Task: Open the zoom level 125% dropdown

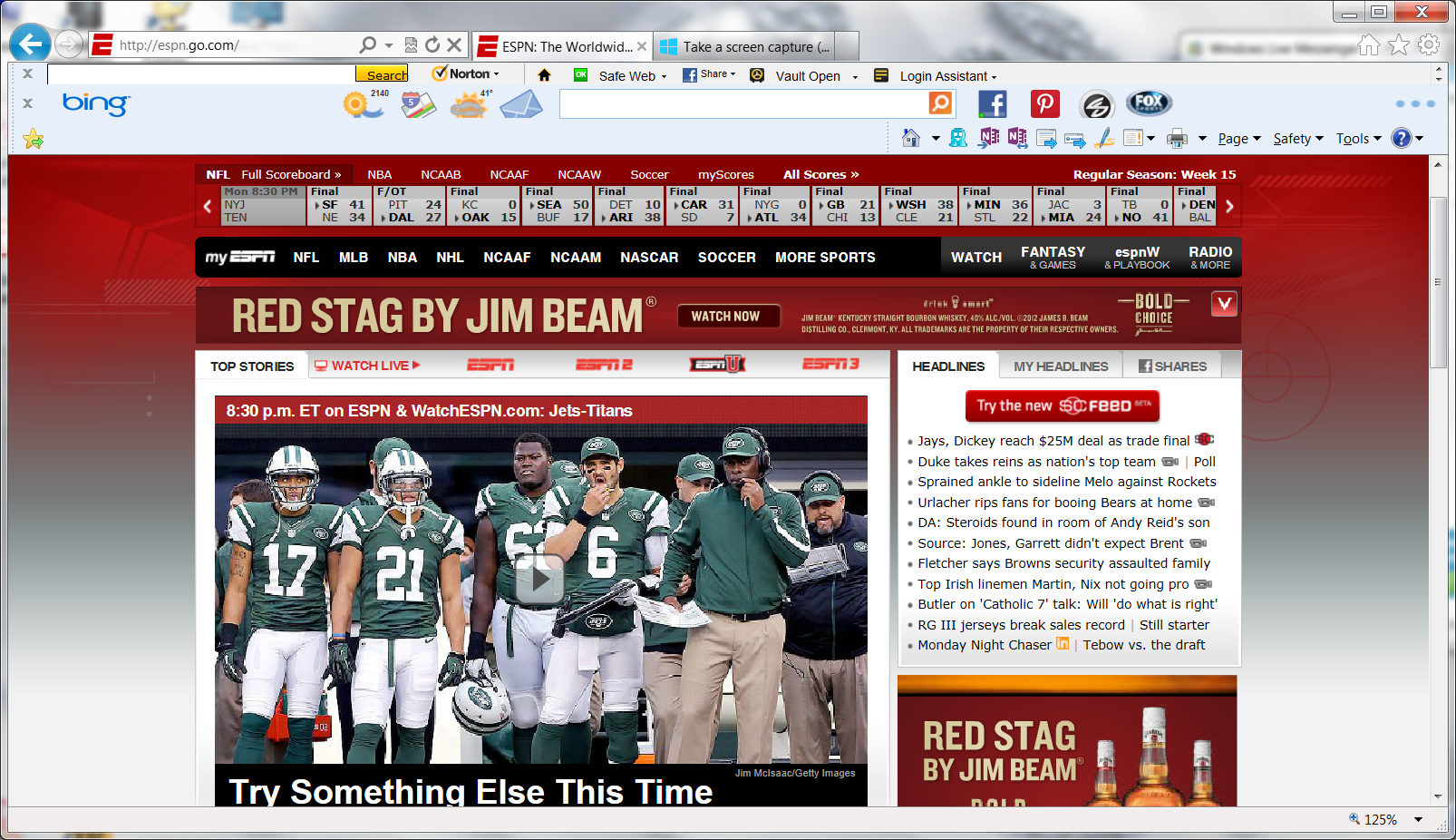Action: click(1417, 819)
